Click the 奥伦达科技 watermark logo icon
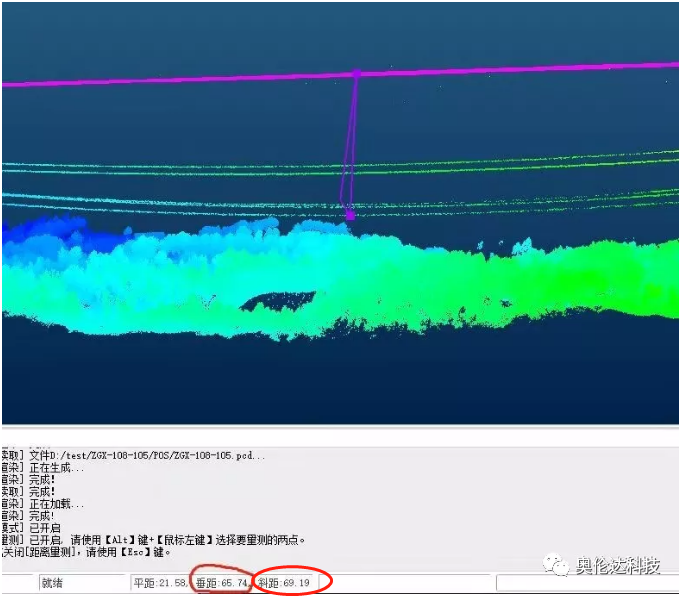682x596 pixels. pos(557,566)
